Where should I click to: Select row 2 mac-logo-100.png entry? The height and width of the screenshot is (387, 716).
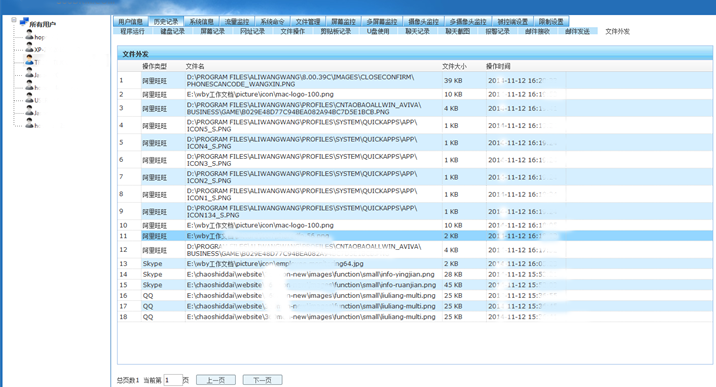(415, 94)
